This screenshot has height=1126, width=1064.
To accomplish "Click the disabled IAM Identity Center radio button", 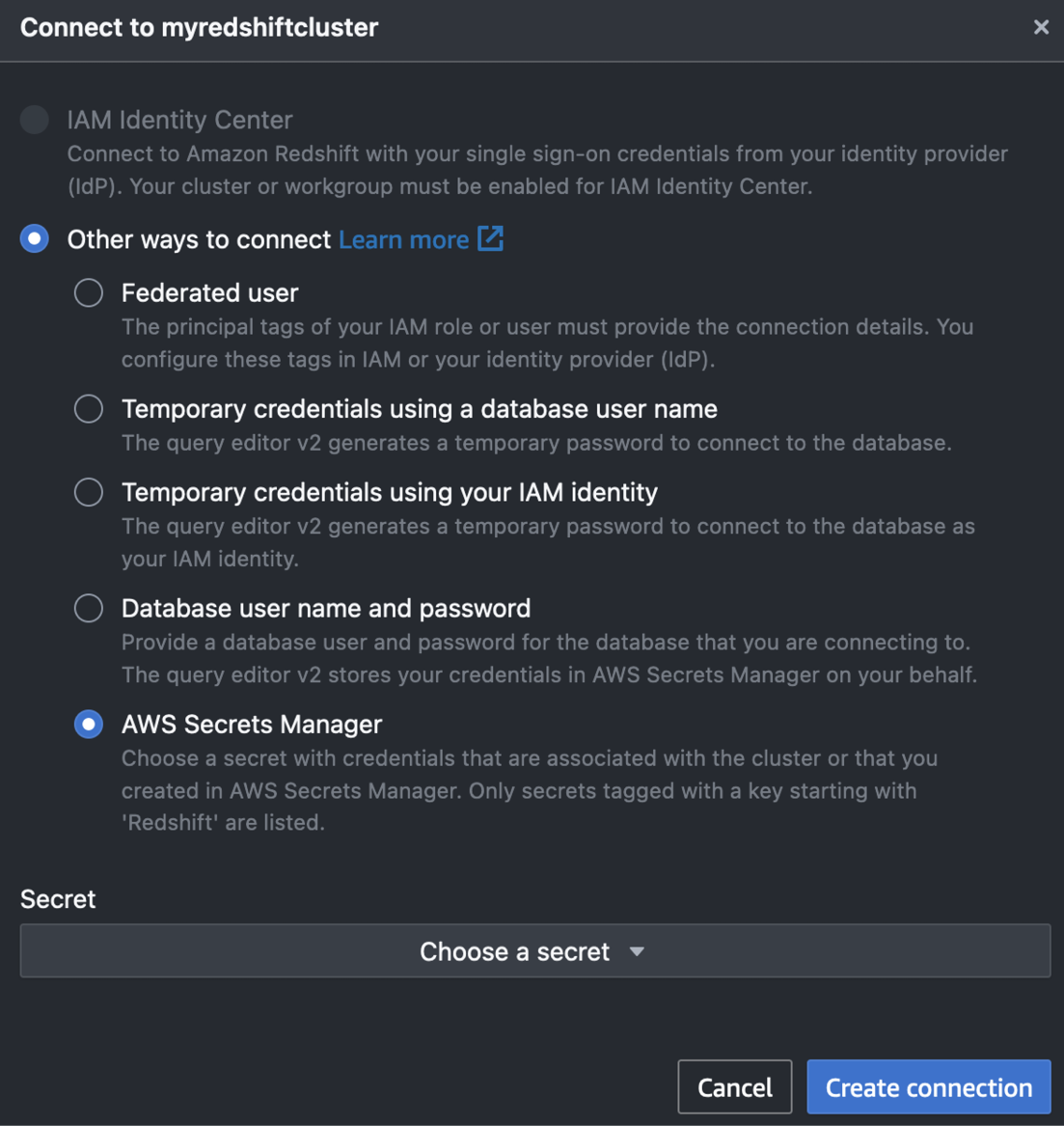I will pos(34,120).
